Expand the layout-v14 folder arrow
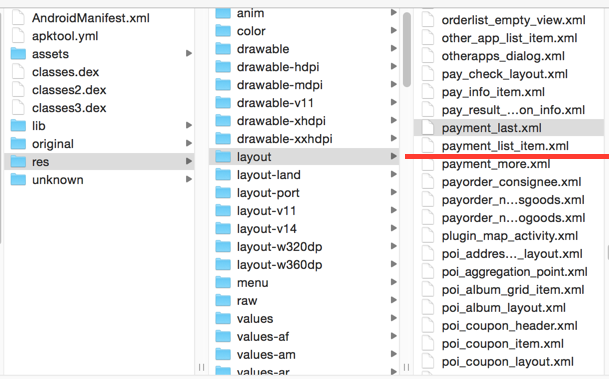The width and height of the screenshot is (609, 379). 393,228
